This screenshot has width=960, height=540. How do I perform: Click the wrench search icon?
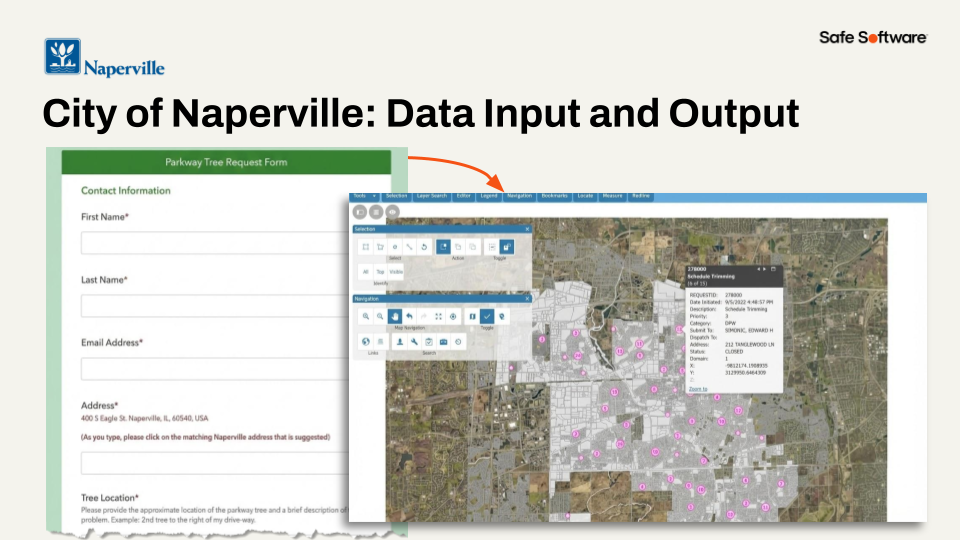click(414, 342)
